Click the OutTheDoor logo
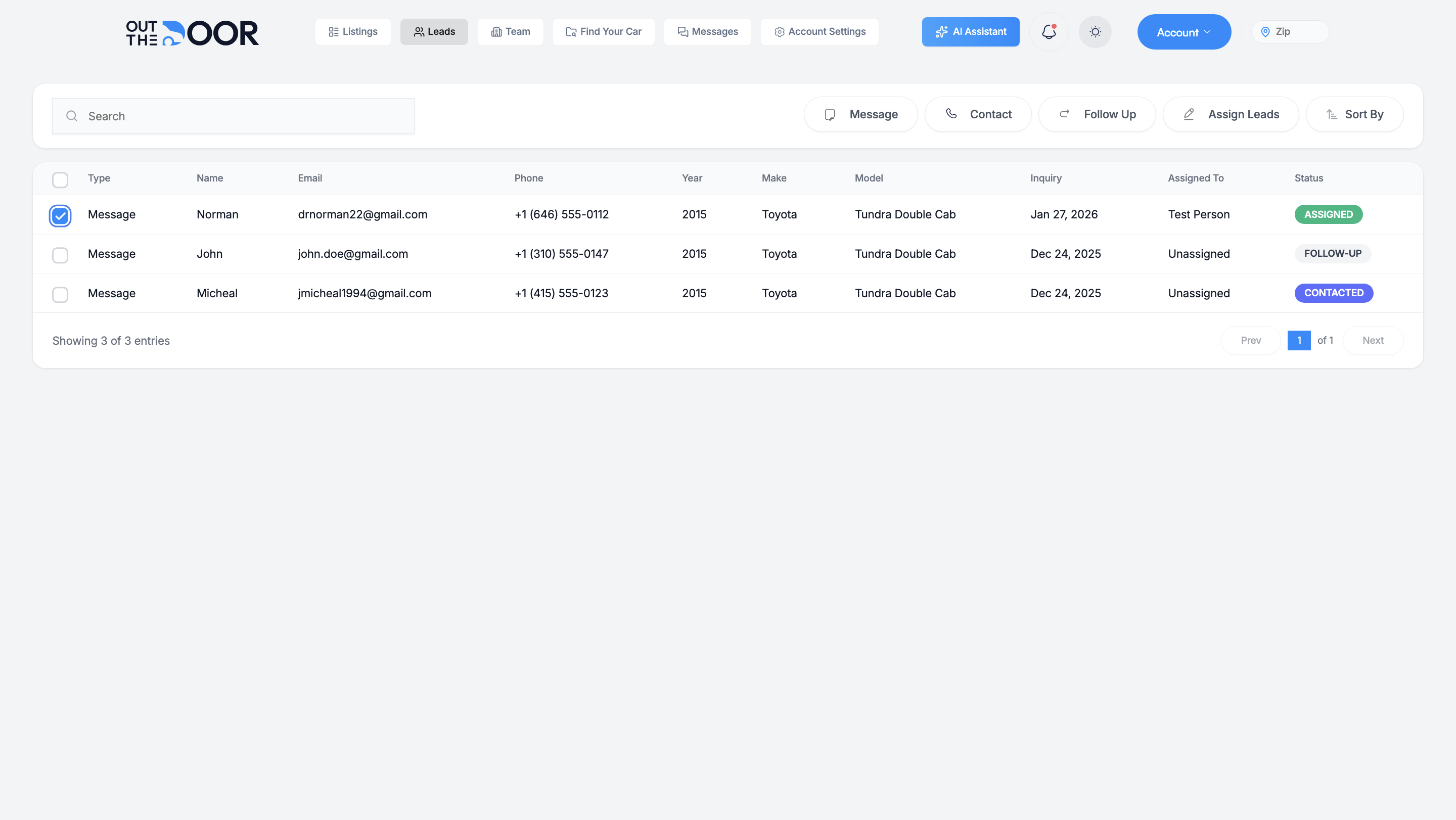Screen dimensions: 1456x820 (192, 32)
